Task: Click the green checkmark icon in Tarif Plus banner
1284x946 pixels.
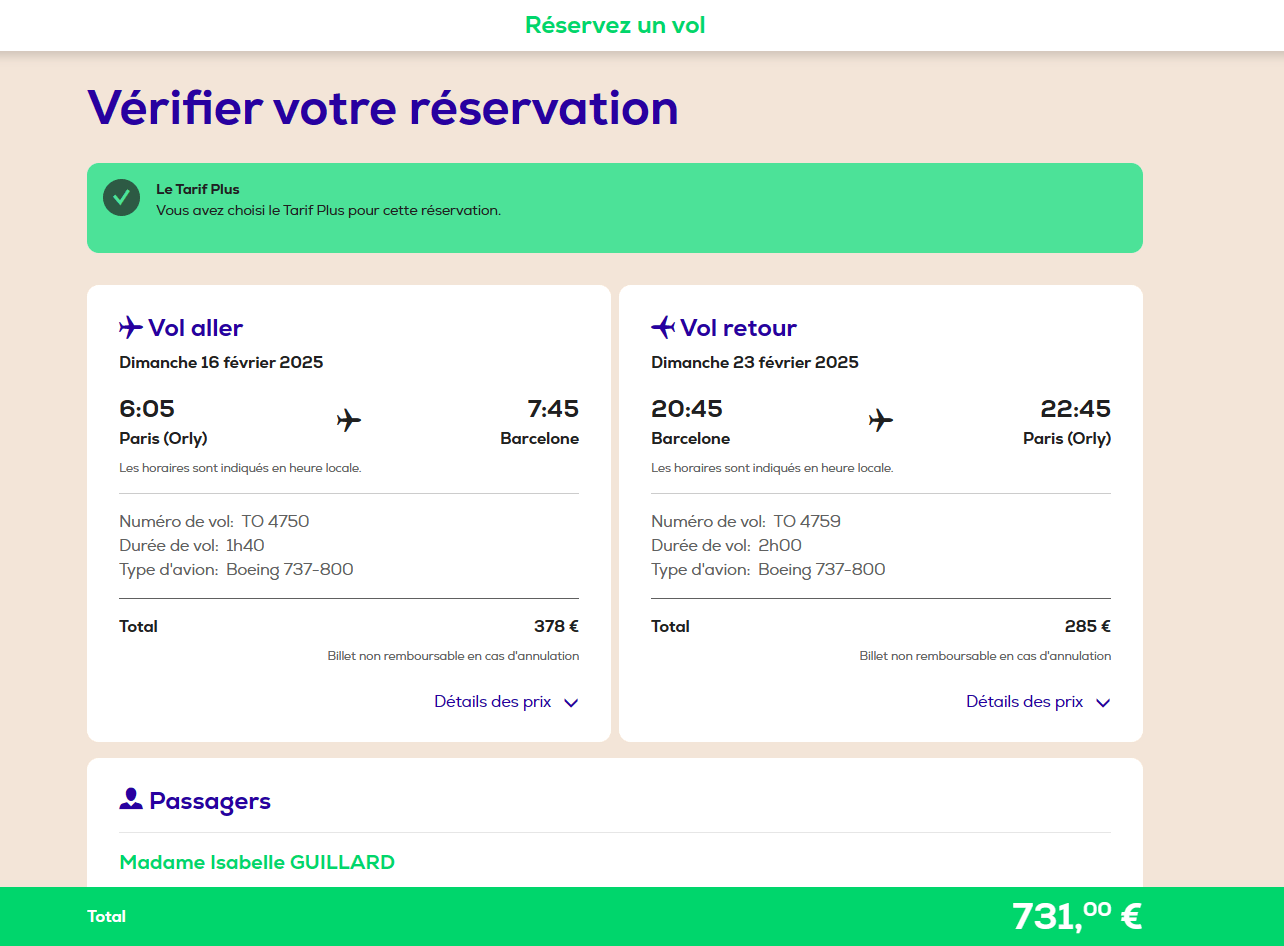Action: tap(121, 198)
